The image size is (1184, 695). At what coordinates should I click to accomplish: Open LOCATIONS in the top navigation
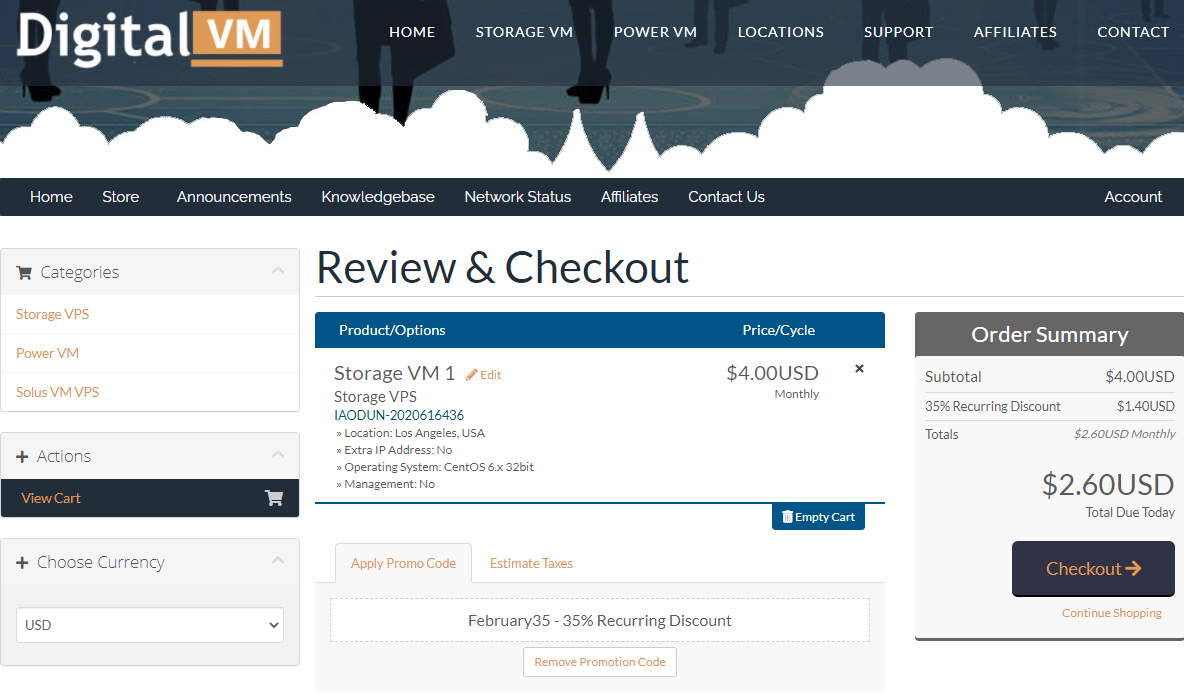(x=781, y=32)
